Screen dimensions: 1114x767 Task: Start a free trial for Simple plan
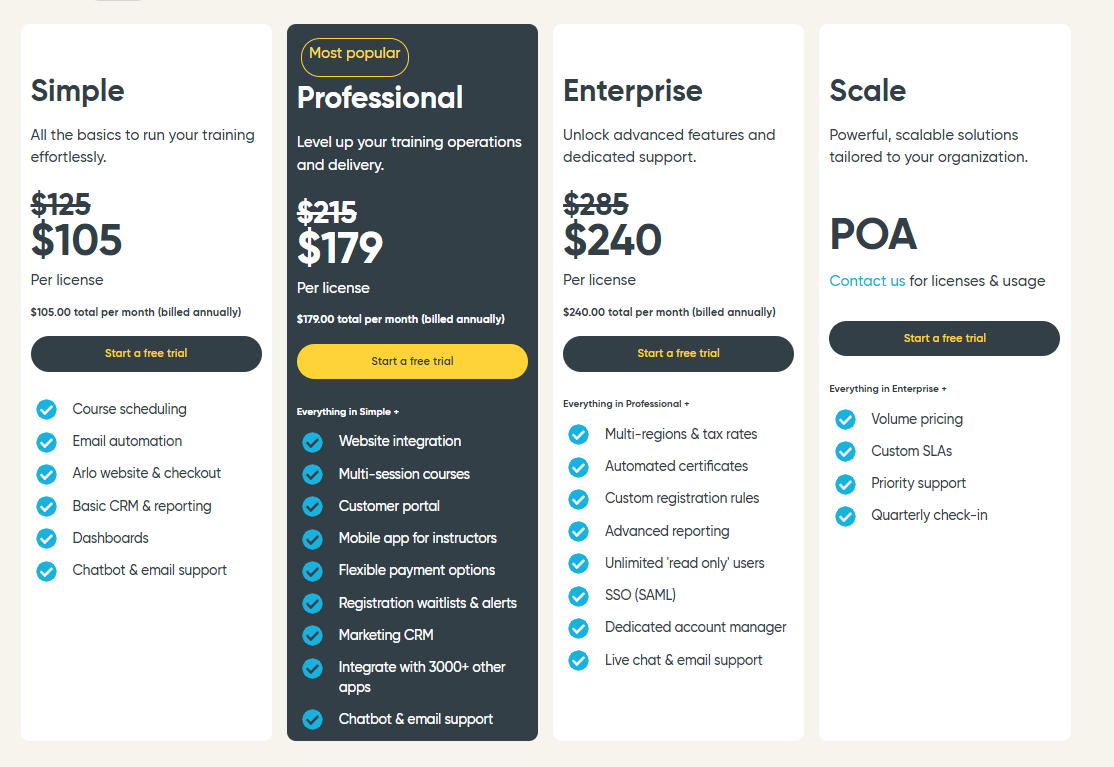point(146,353)
